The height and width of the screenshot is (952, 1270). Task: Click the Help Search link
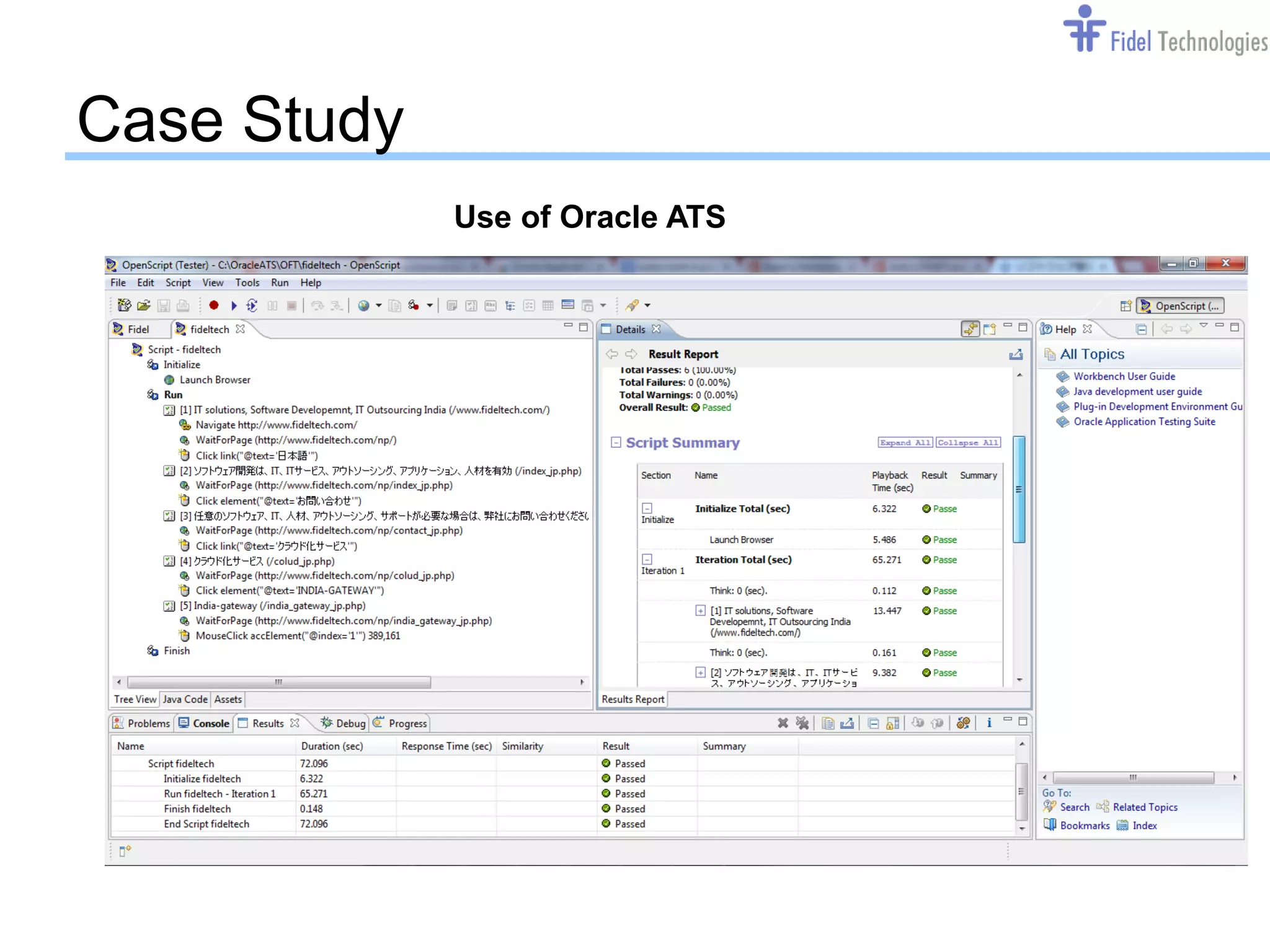pyautogui.click(x=1074, y=807)
